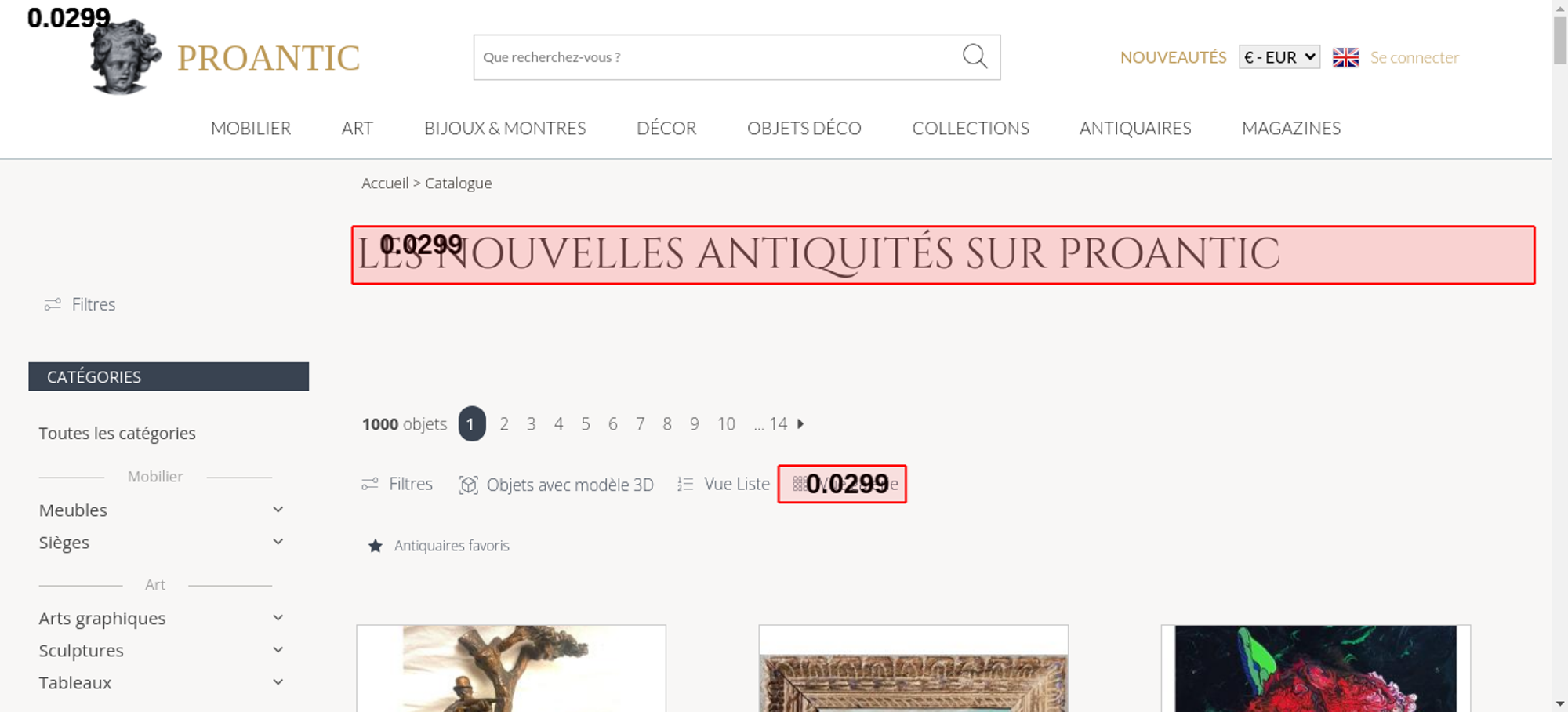Go to page 5 of results

(585, 423)
